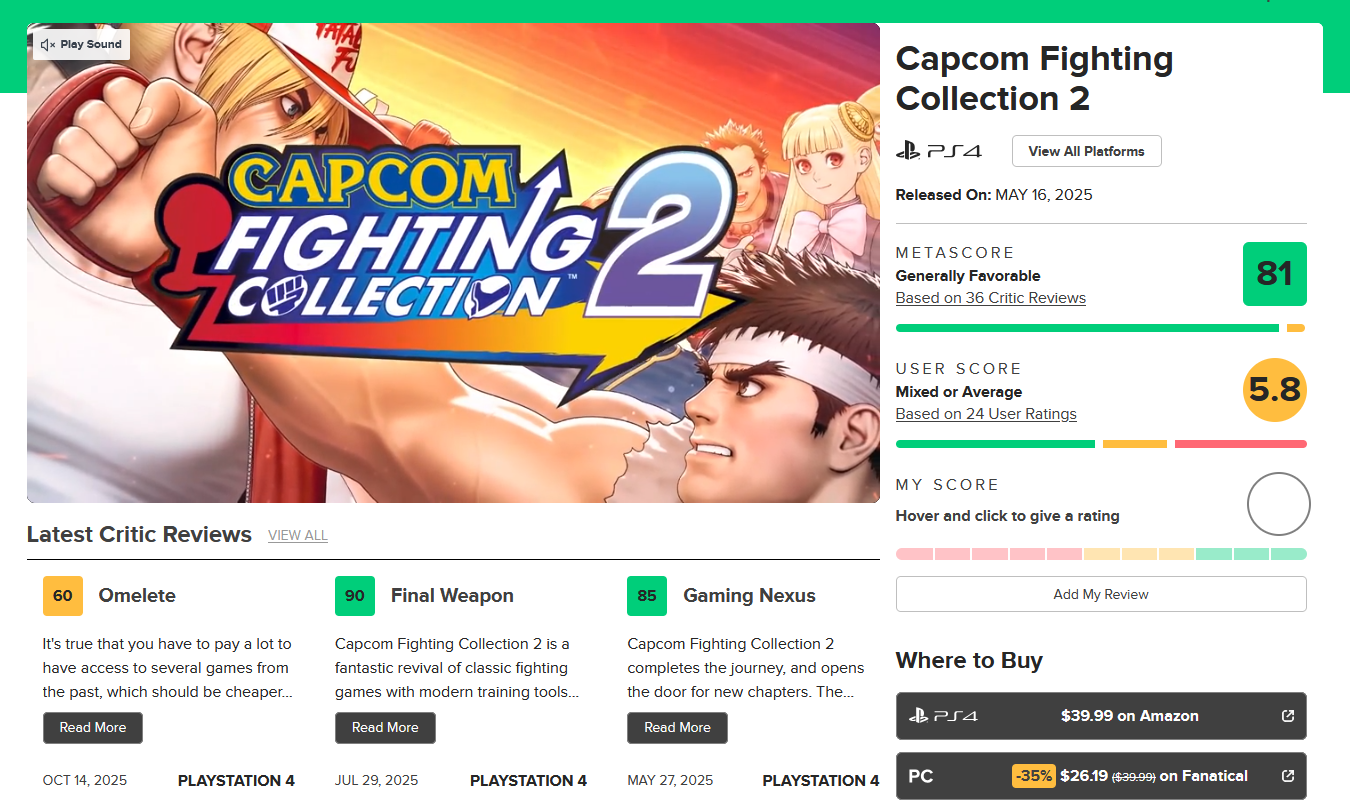Click the empty My Score circle
The image size is (1350, 810).
pyautogui.click(x=1278, y=505)
